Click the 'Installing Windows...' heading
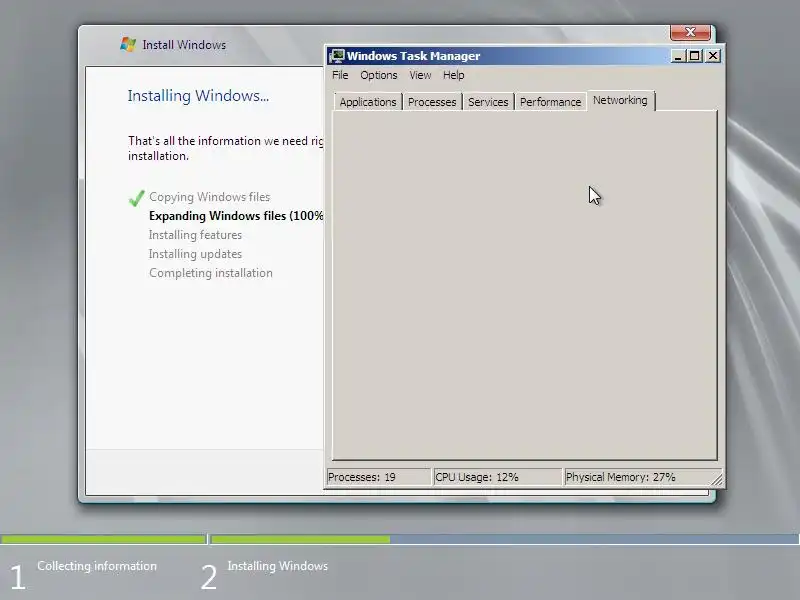The width and height of the screenshot is (800, 600). [x=198, y=96]
